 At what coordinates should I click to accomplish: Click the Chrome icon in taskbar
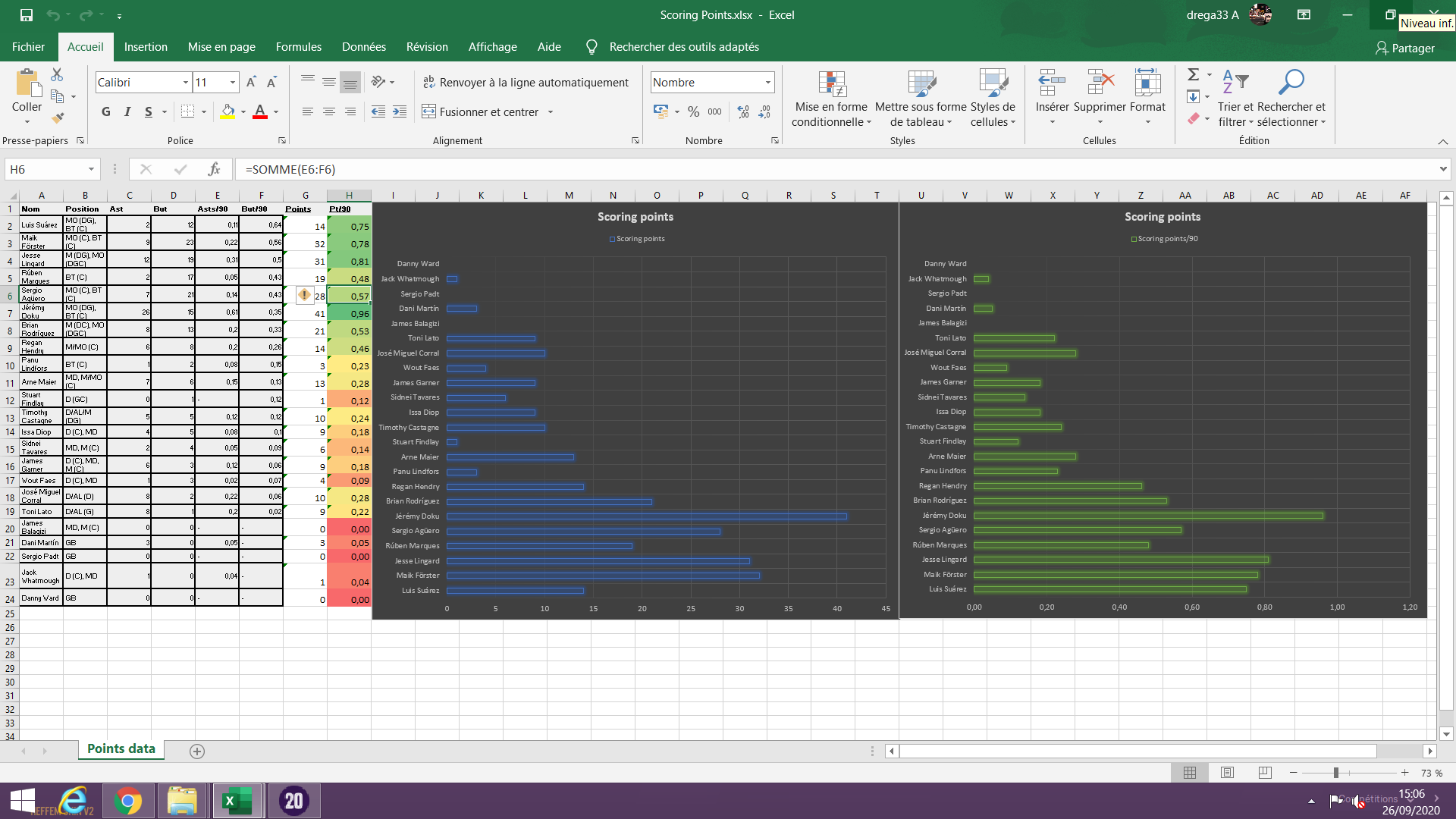(128, 801)
